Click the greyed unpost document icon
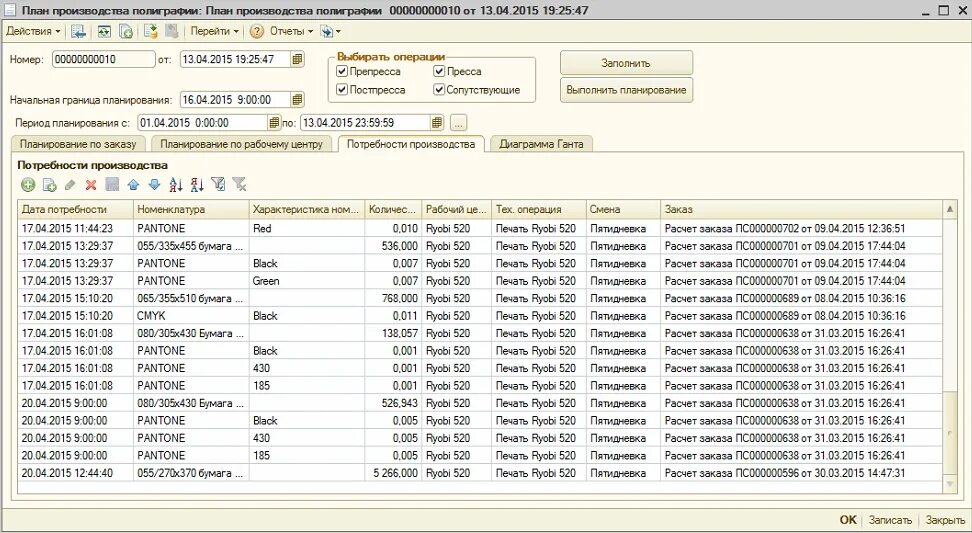 tap(172, 31)
